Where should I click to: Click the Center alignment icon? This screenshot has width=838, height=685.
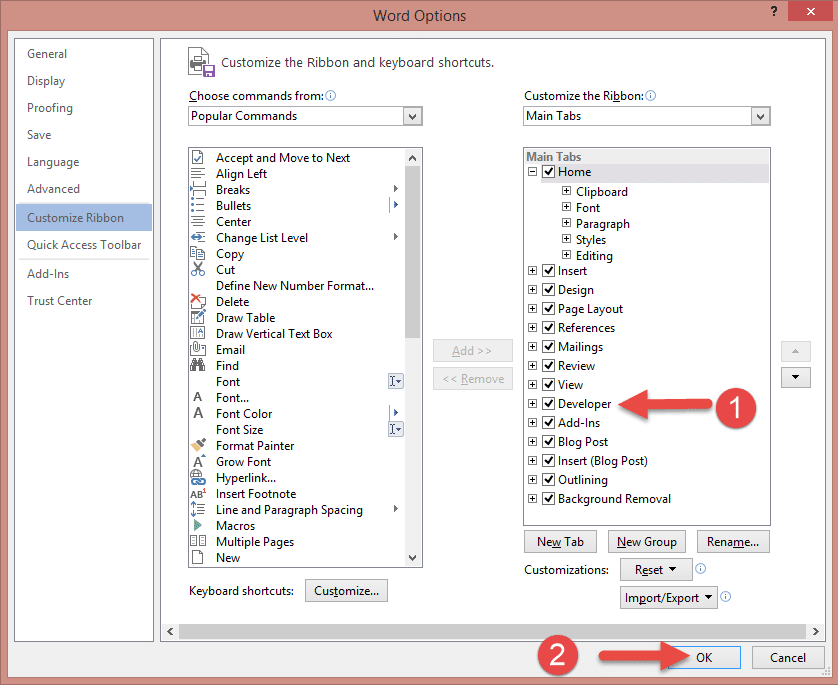pyautogui.click(x=198, y=222)
